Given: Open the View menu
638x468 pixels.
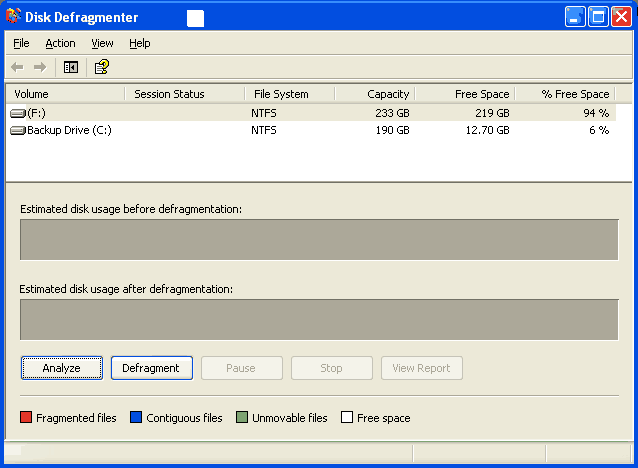Looking at the screenshot, I should point(102,43).
